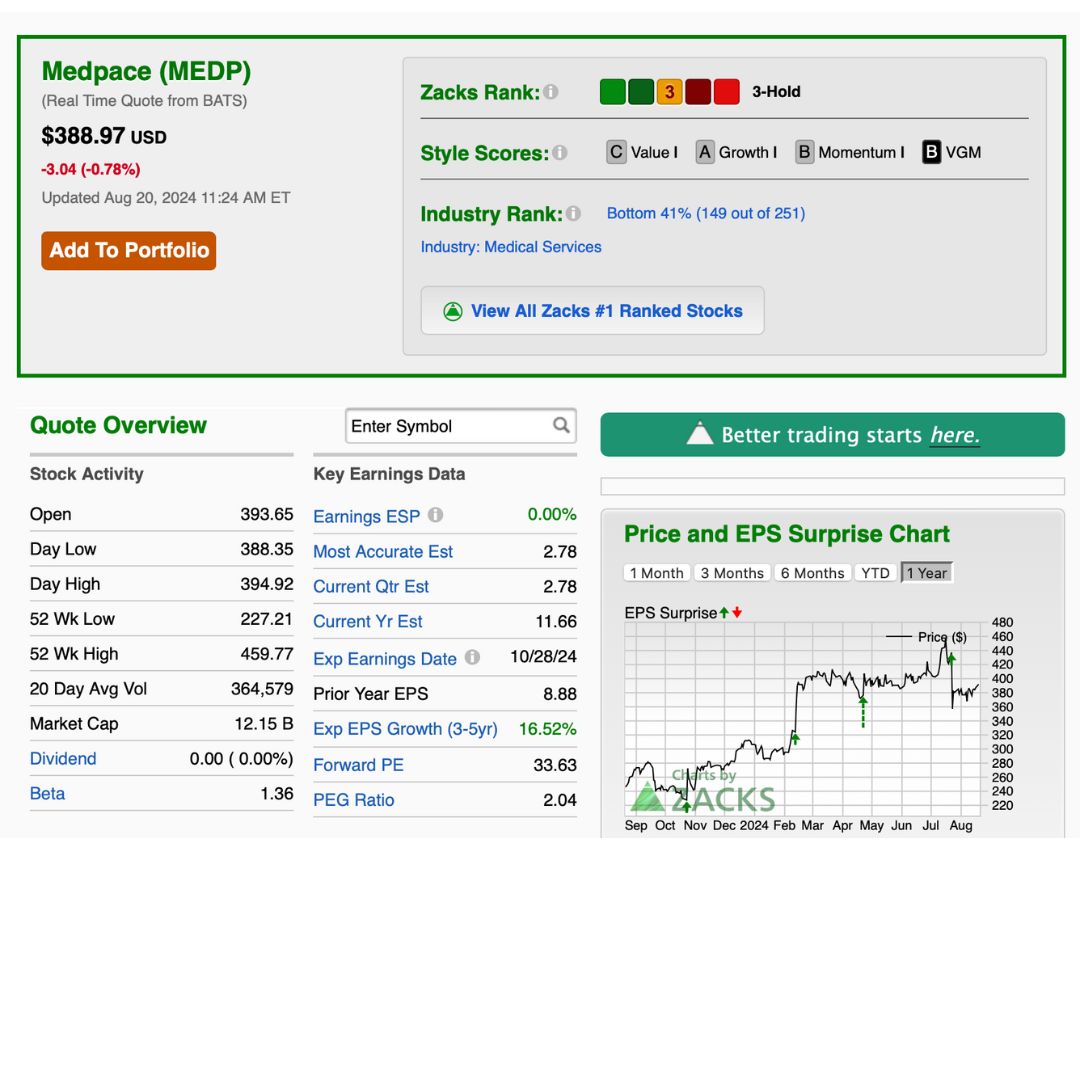Click the red EPS Surprise down arrow

click(x=737, y=612)
